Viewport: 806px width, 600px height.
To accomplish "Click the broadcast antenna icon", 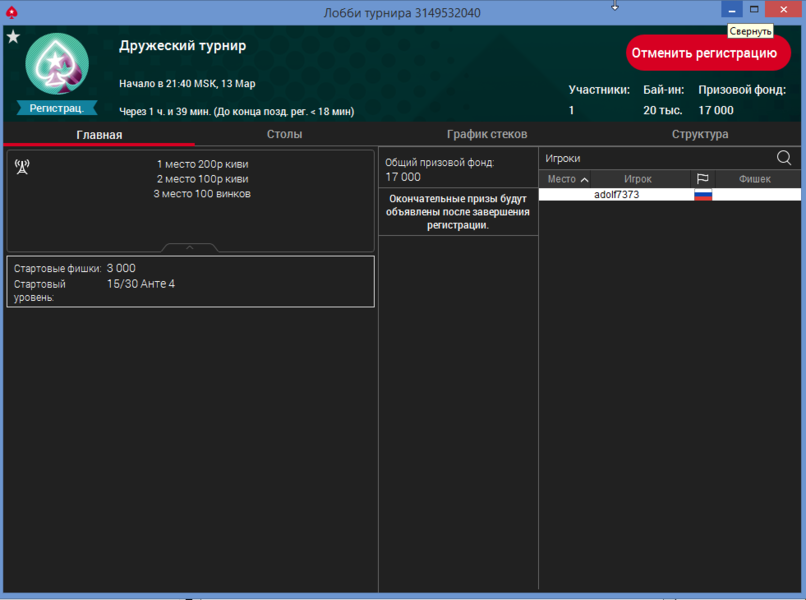I will 23,166.
